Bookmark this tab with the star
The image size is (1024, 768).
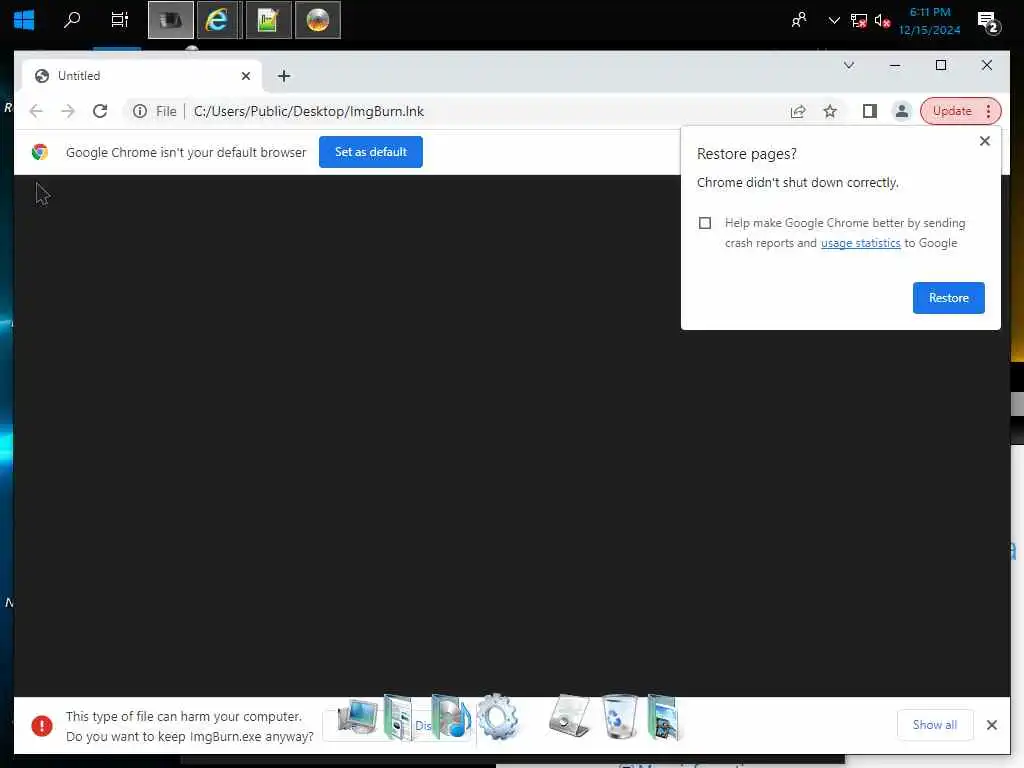830,112
